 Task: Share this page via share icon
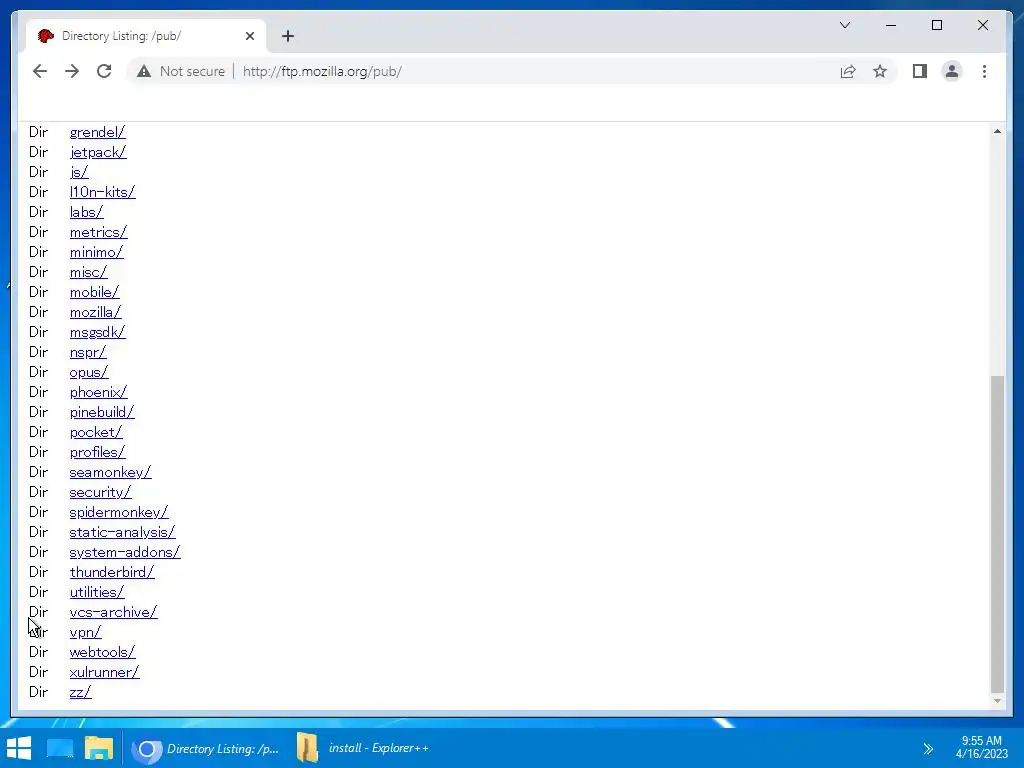point(848,71)
